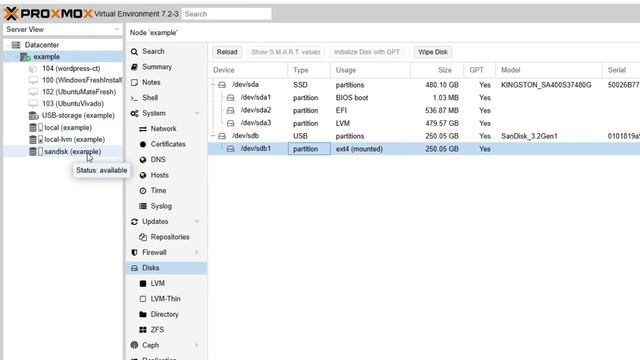Sort by the Device column header
Image resolution: width=640 pixels, height=360 pixels.
click(x=248, y=70)
